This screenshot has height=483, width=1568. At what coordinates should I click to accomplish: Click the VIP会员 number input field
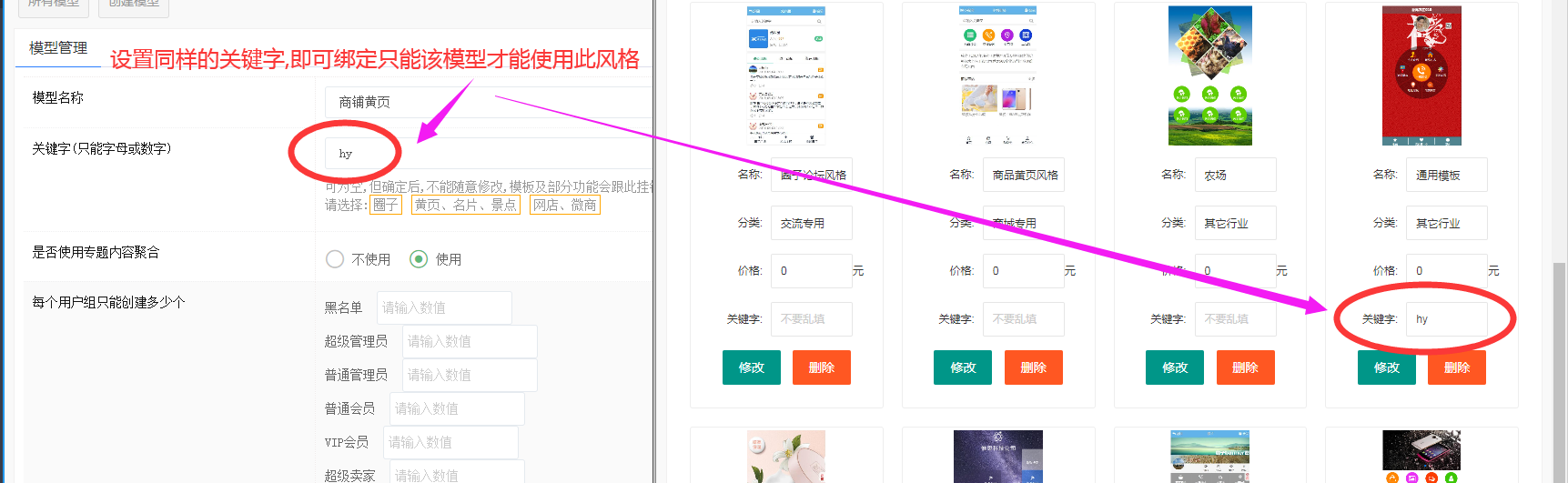coord(450,443)
